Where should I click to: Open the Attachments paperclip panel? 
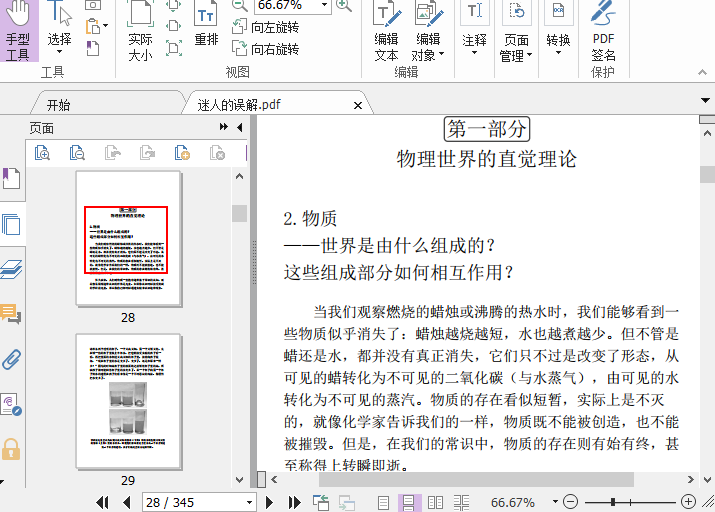12,359
